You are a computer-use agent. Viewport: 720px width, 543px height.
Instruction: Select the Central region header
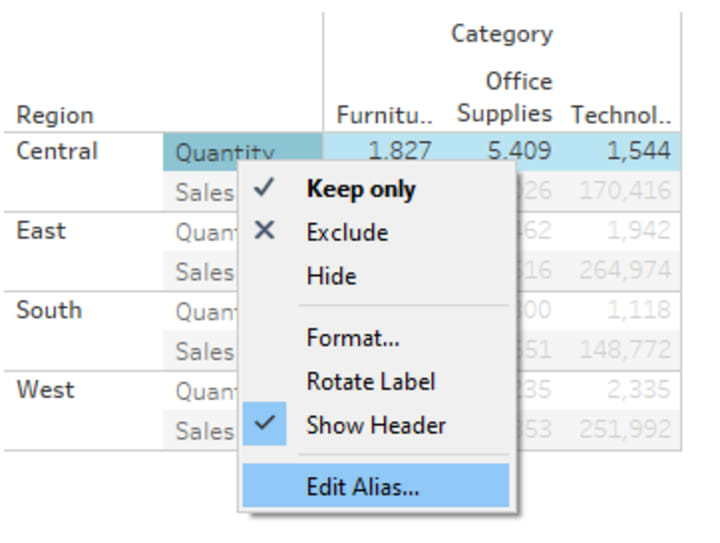tap(57, 152)
